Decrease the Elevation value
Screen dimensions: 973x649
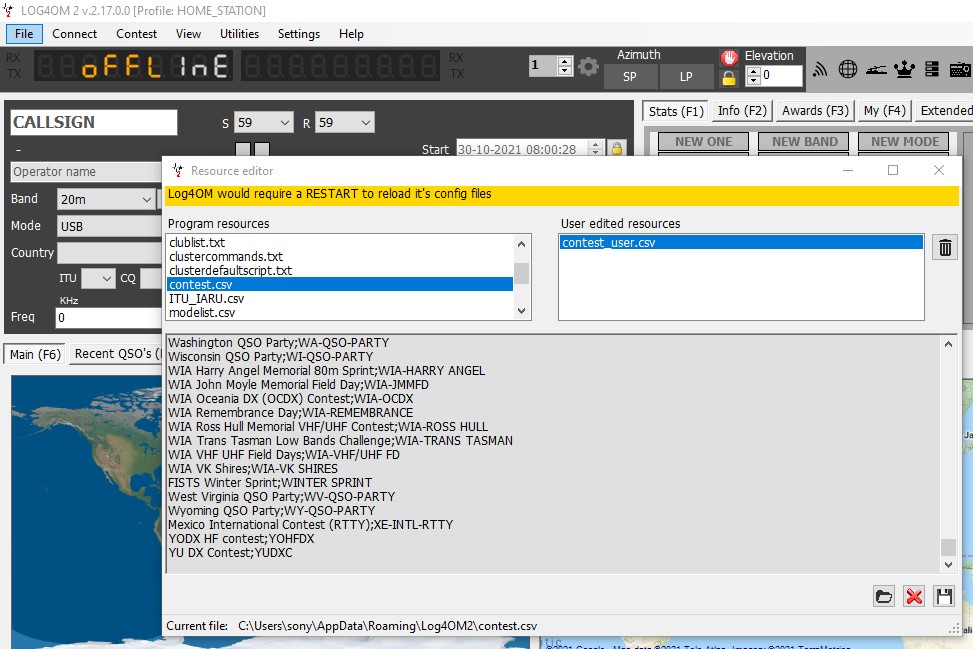pyautogui.click(x=753, y=81)
